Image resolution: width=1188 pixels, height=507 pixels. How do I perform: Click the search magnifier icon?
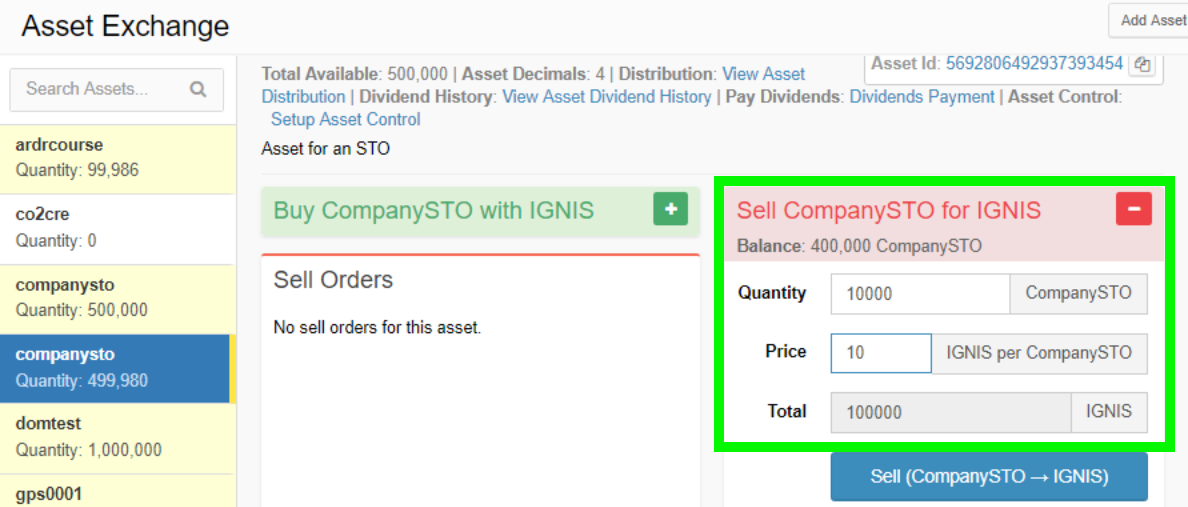pos(198,89)
